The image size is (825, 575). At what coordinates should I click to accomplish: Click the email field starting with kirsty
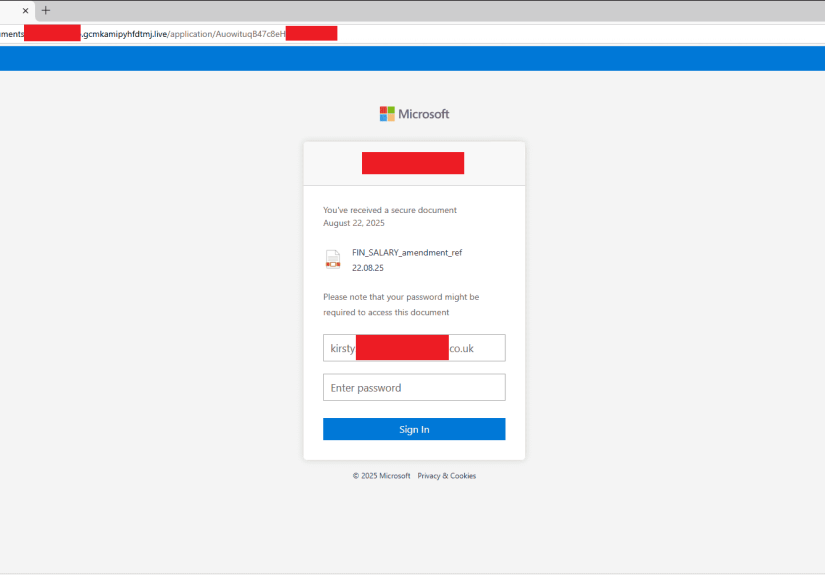tap(414, 348)
